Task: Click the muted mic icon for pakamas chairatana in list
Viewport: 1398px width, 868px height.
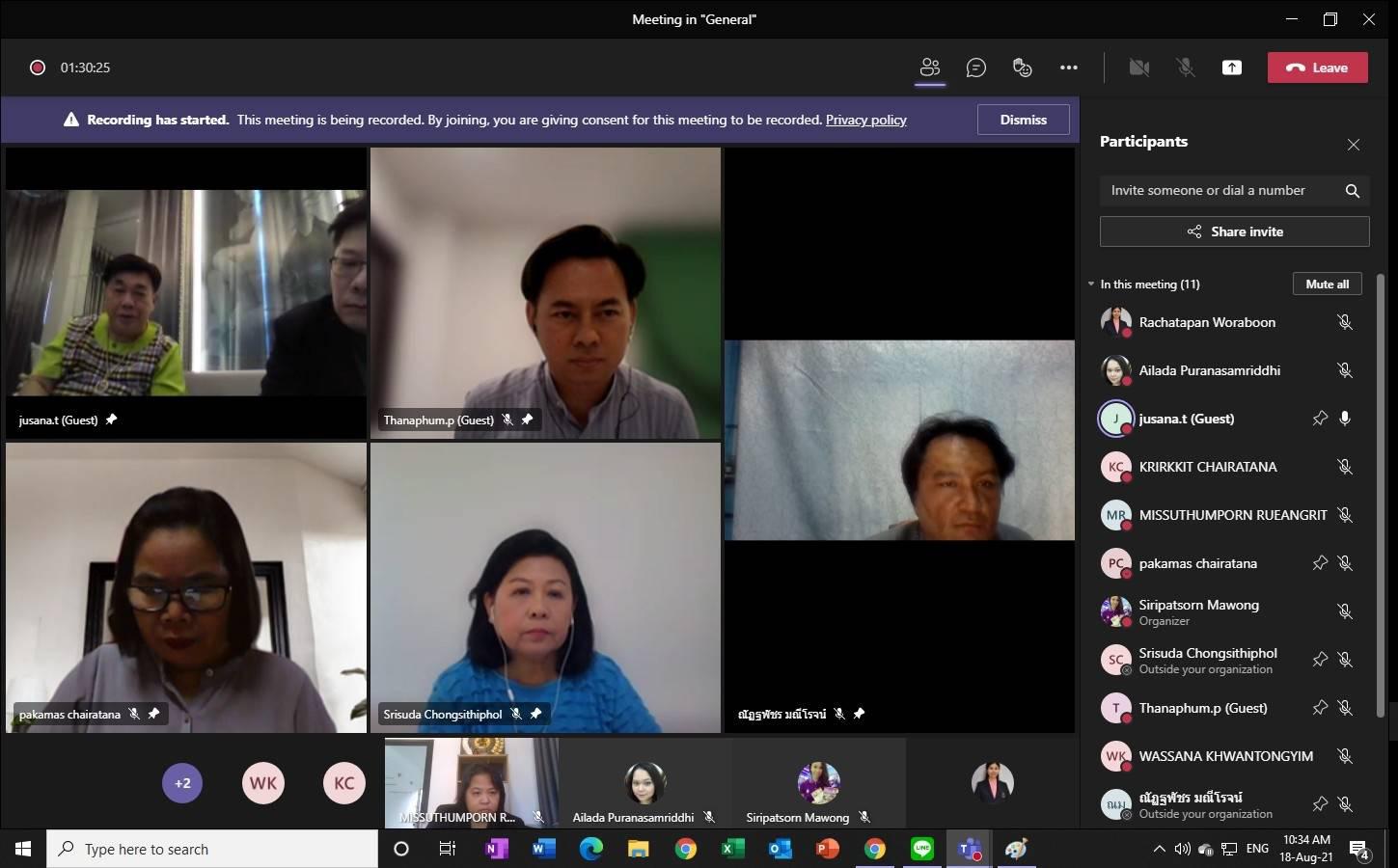Action: point(1345,563)
